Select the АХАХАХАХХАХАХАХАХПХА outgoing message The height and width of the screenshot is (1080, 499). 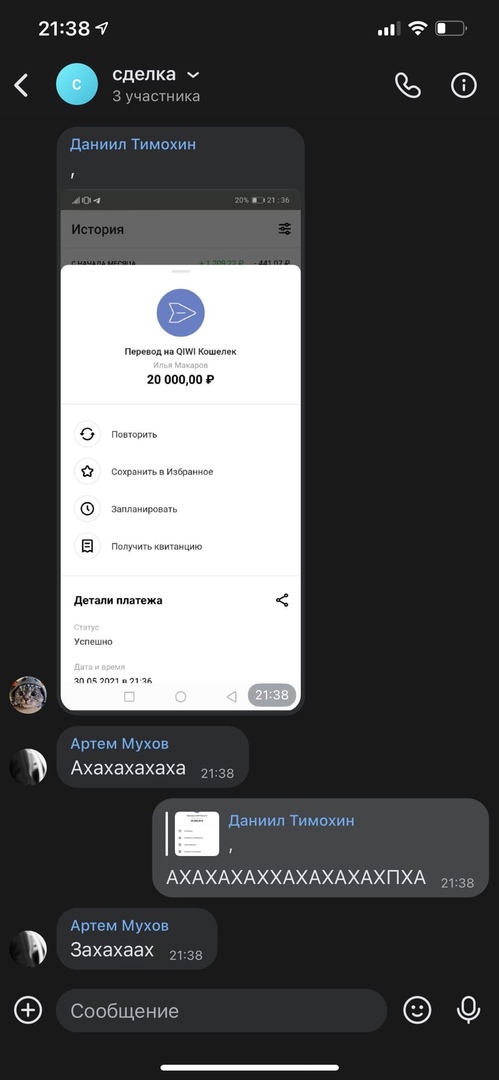click(320, 847)
